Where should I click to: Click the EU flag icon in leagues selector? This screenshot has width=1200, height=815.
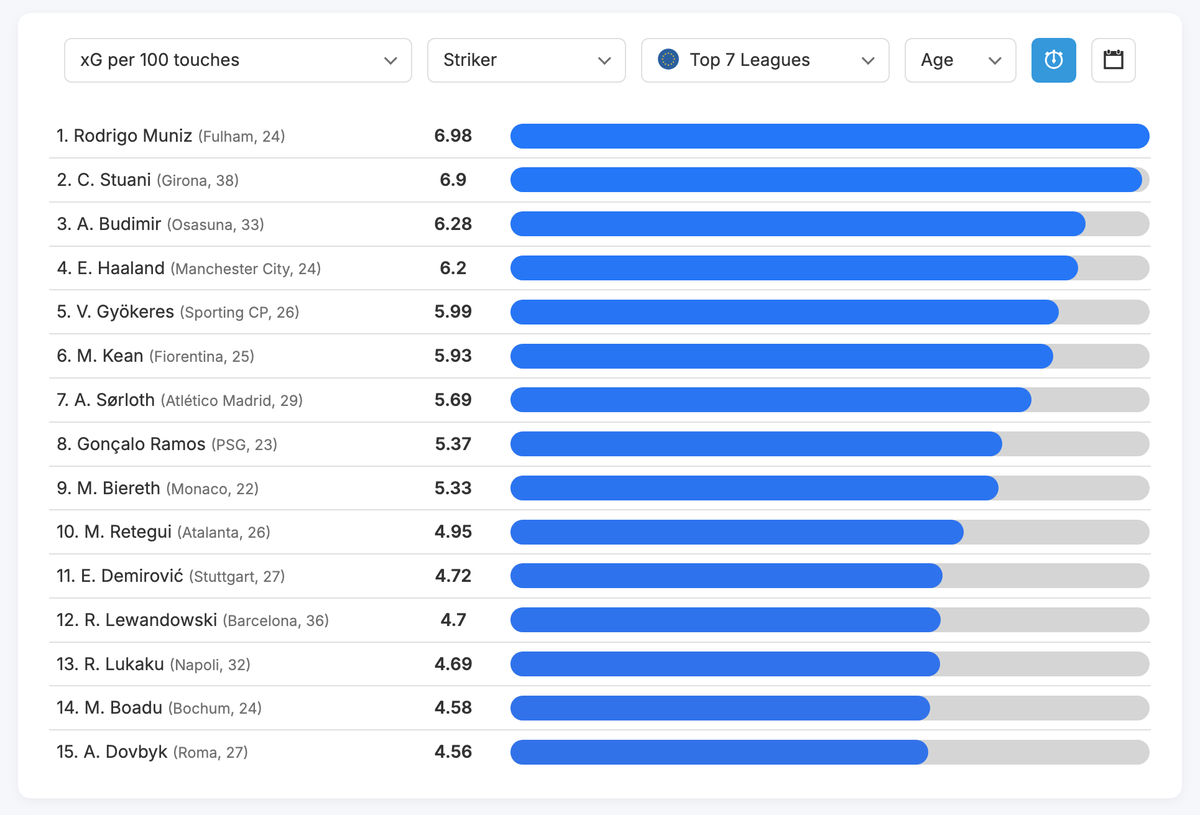pyautogui.click(x=669, y=60)
